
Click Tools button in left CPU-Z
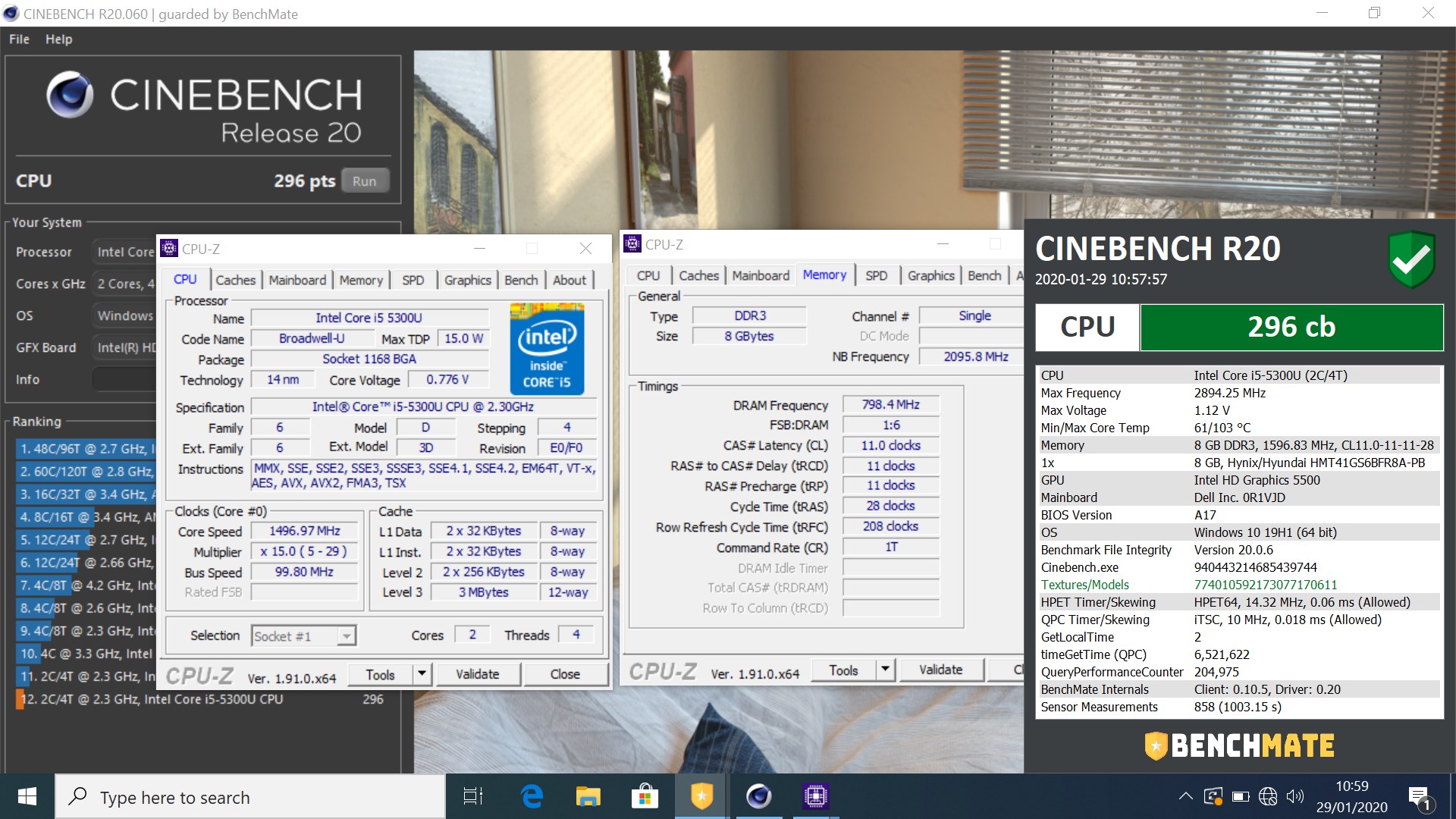(x=381, y=674)
